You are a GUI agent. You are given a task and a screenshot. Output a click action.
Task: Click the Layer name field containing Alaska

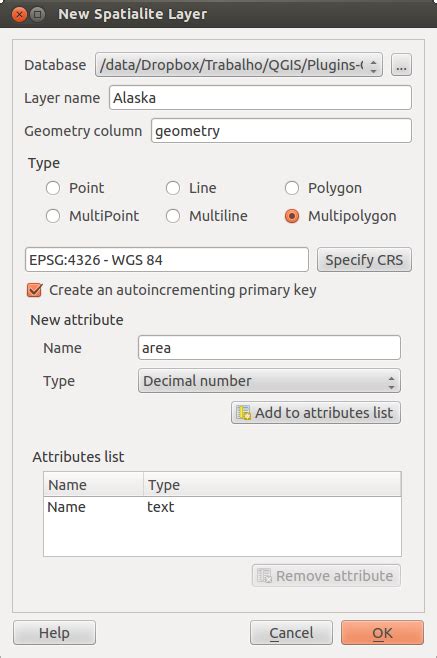tap(260, 98)
